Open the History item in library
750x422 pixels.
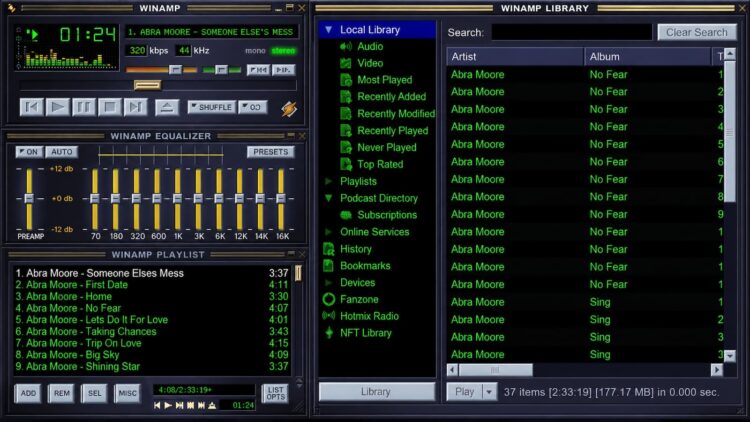pos(355,249)
